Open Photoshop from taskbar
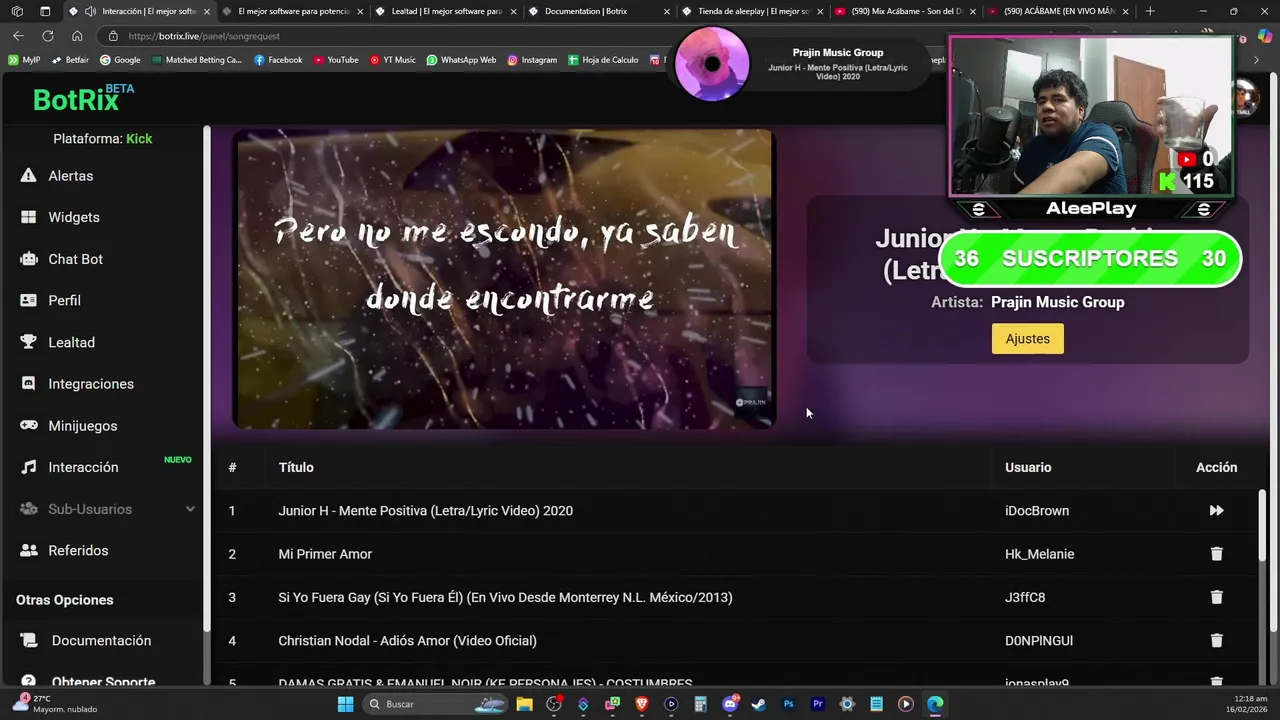1280x720 pixels. [x=788, y=704]
